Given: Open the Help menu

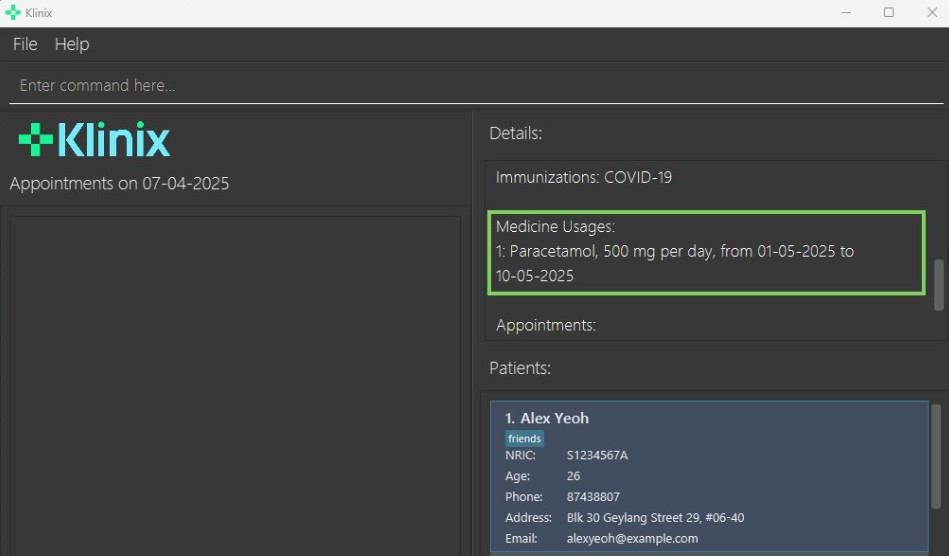Looking at the screenshot, I should pyautogui.click(x=72, y=44).
